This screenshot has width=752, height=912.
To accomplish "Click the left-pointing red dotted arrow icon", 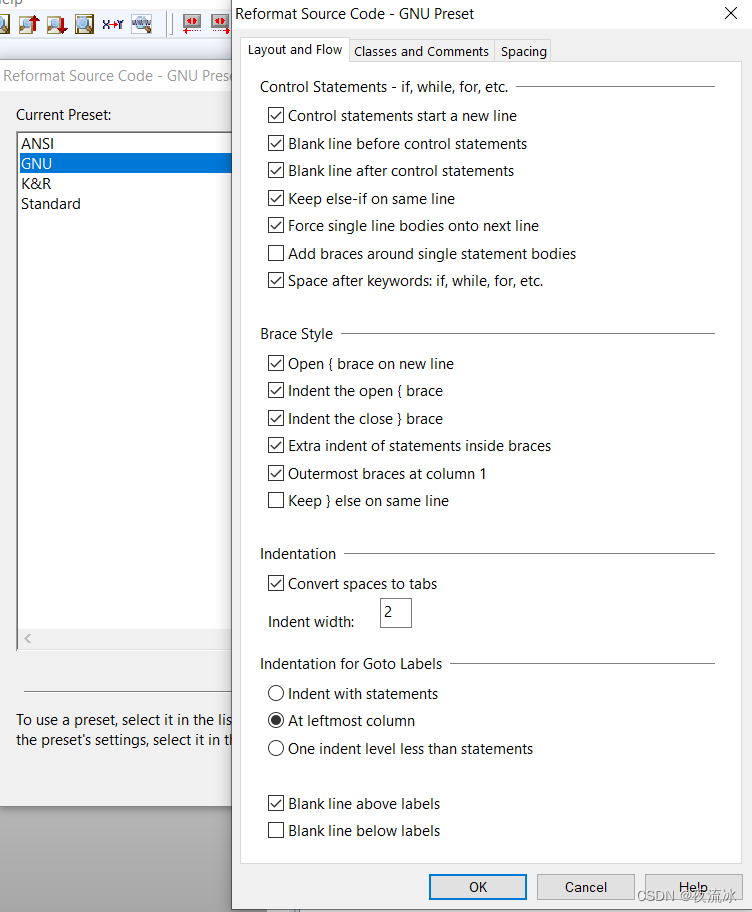I will [192, 23].
